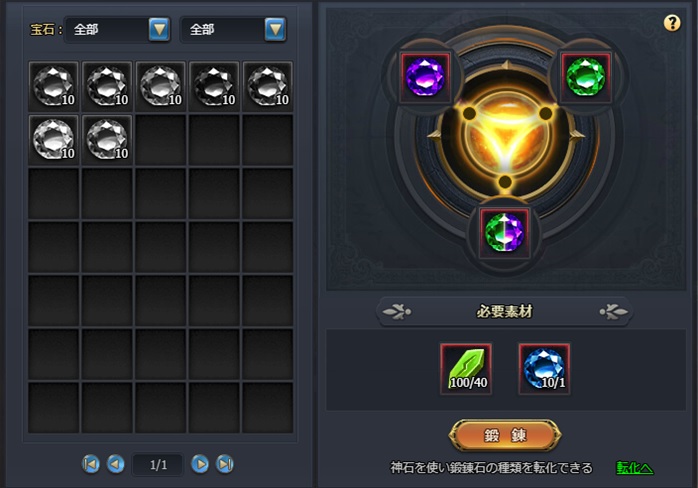
Task: Select the first white gem in inventory
Action: click(53, 86)
